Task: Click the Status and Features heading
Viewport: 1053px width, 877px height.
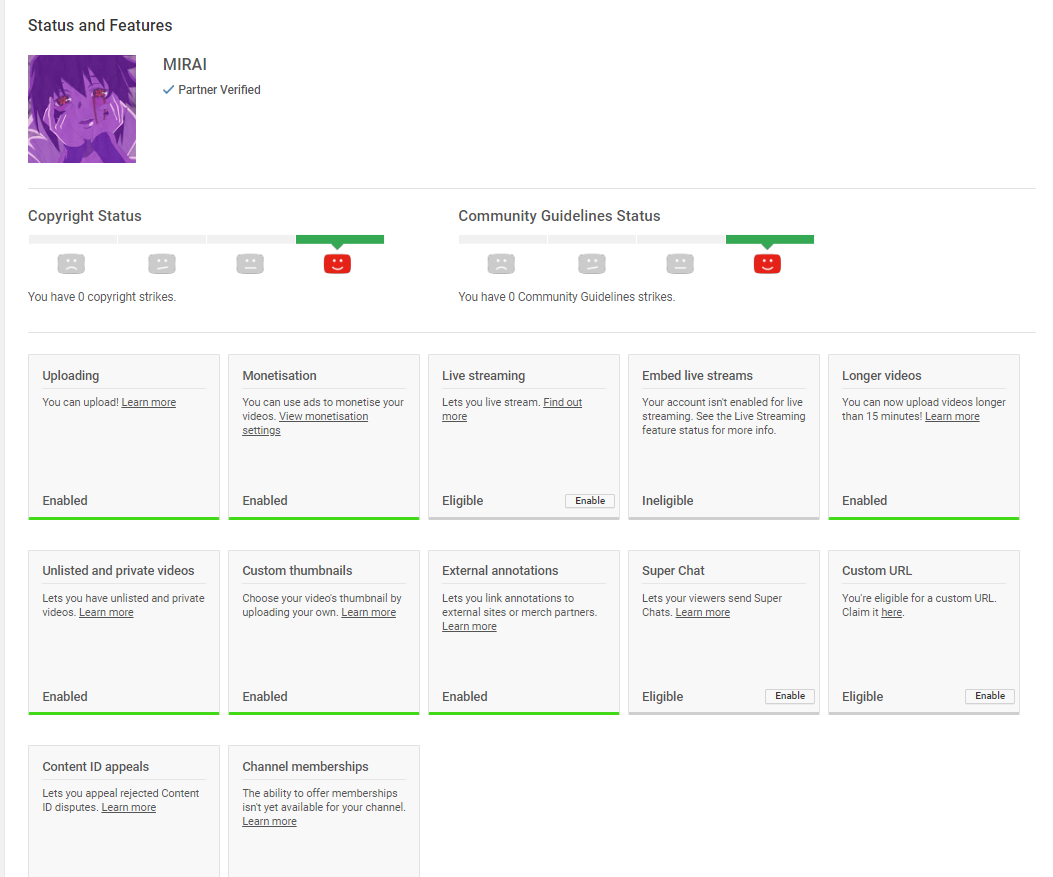Action: click(100, 26)
